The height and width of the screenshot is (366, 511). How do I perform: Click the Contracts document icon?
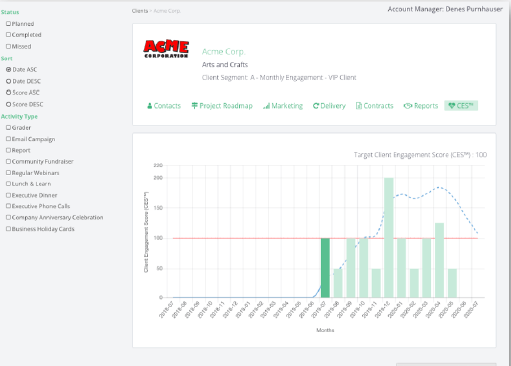click(x=359, y=106)
